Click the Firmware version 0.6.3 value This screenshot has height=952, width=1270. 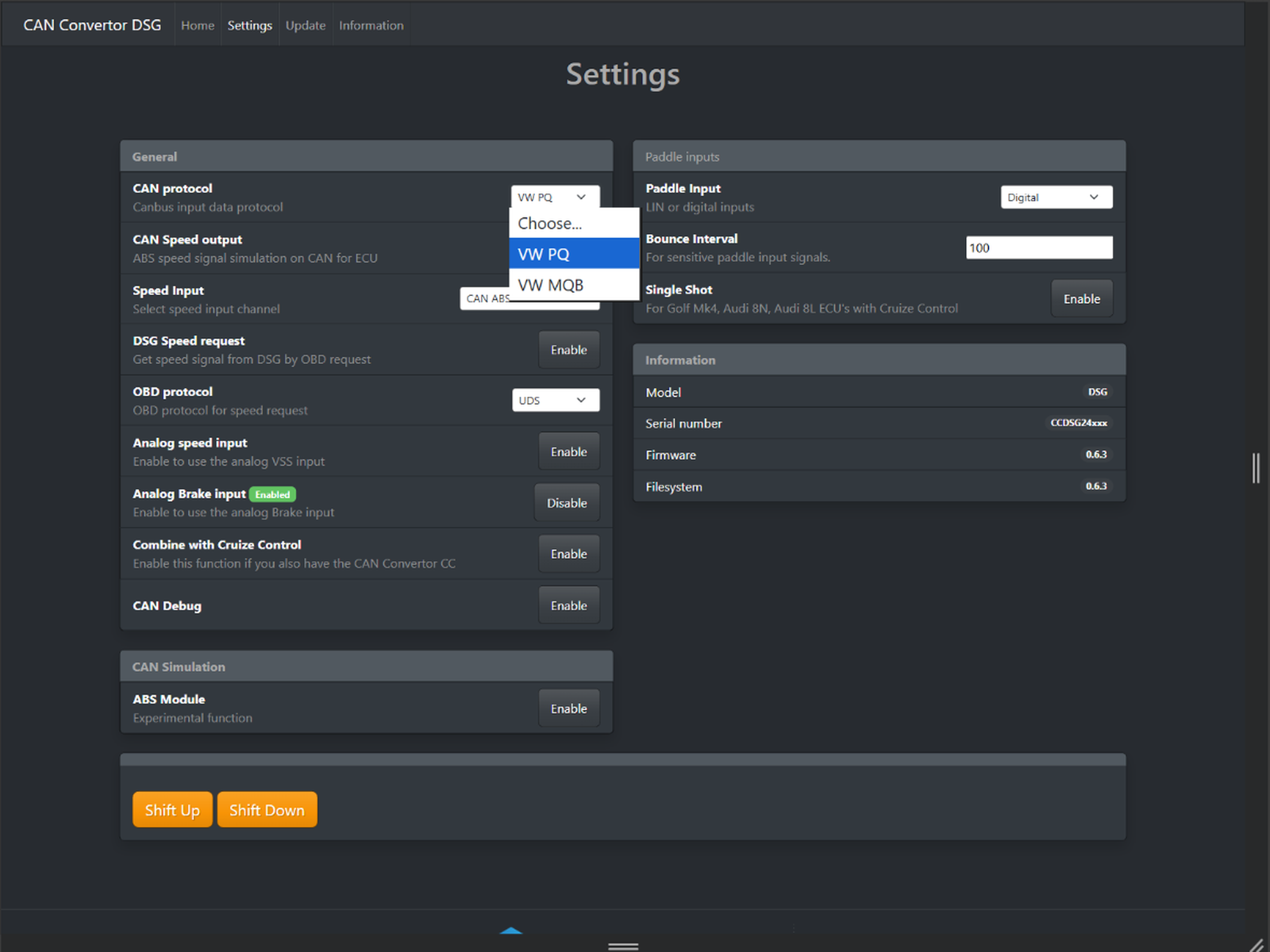tap(1096, 455)
